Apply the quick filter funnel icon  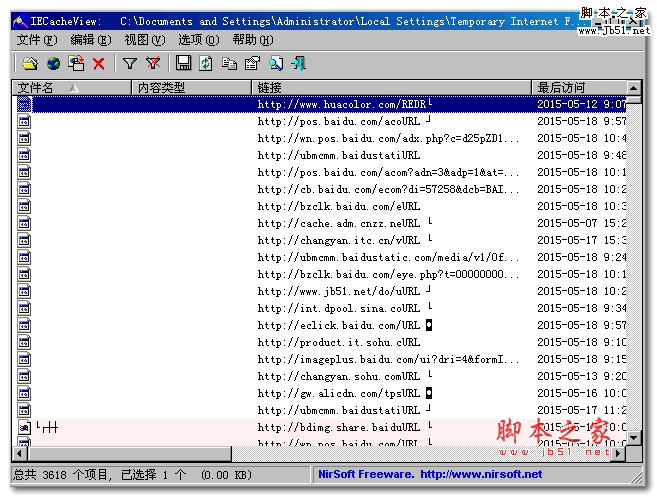130,64
